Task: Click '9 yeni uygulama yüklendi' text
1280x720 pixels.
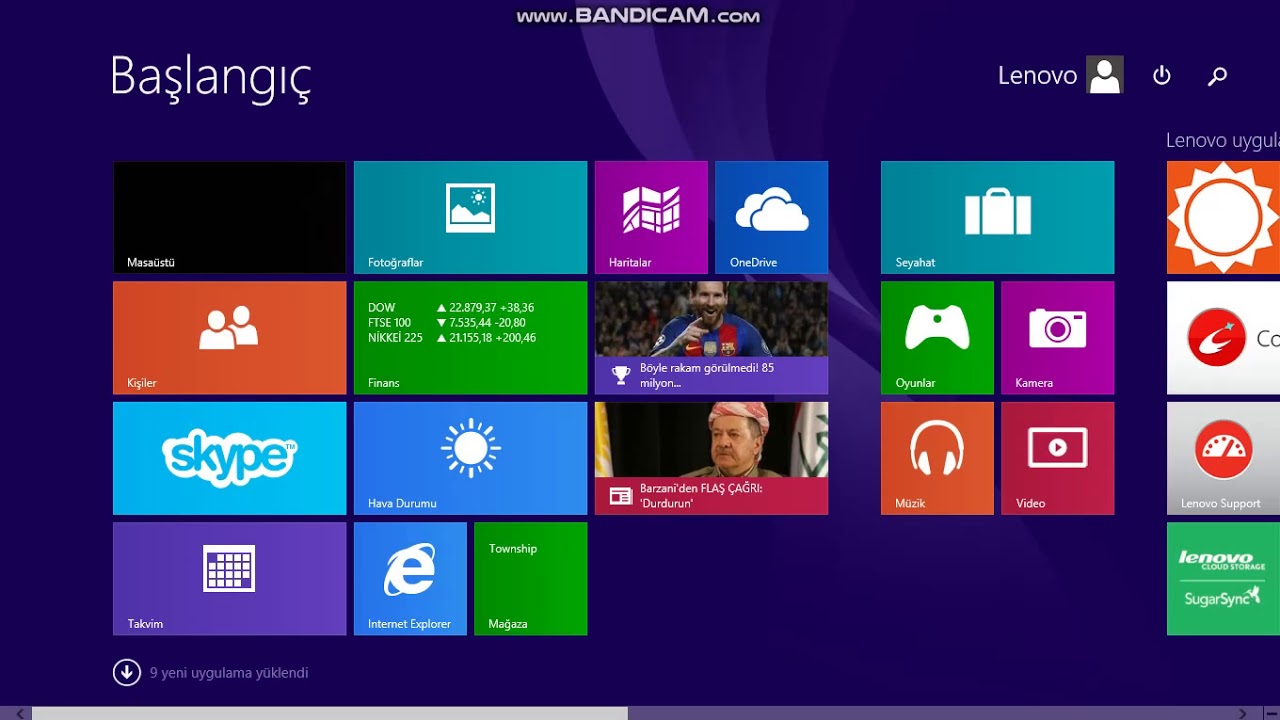Action: (x=229, y=673)
